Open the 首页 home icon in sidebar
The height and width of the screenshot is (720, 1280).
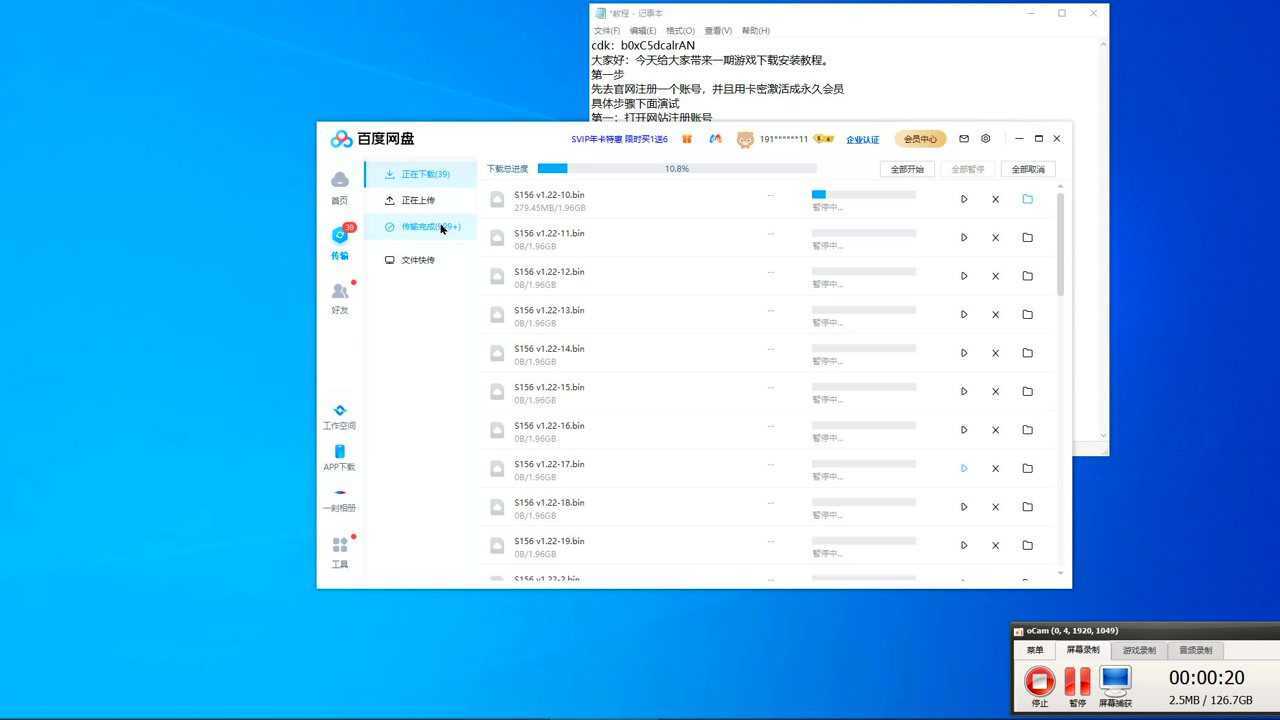click(340, 186)
